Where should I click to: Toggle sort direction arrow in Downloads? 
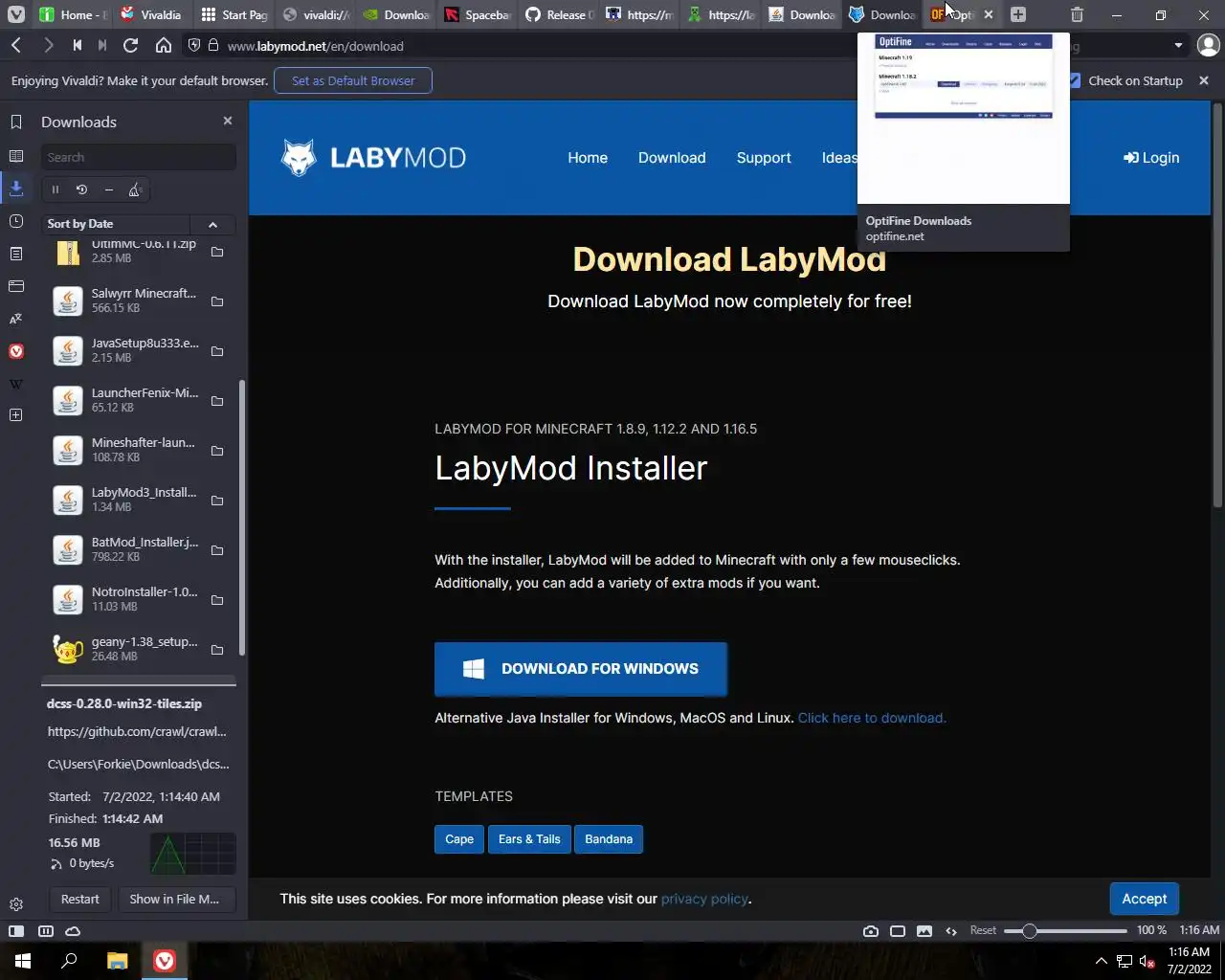point(212,224)
